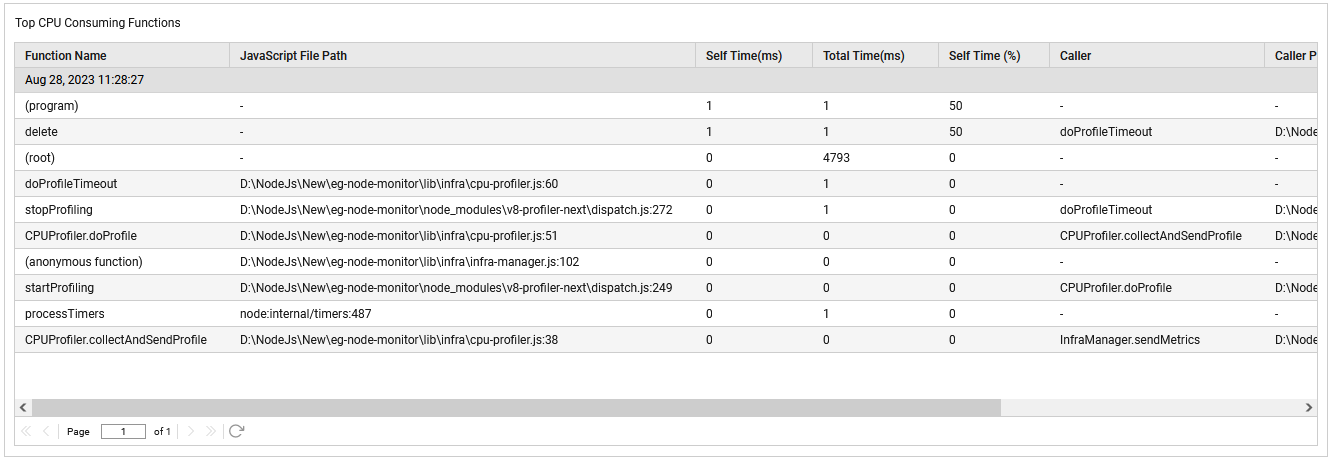
Task: Select the stopProfiling function row
Action: pyautogui.click(x=666, y=210)
